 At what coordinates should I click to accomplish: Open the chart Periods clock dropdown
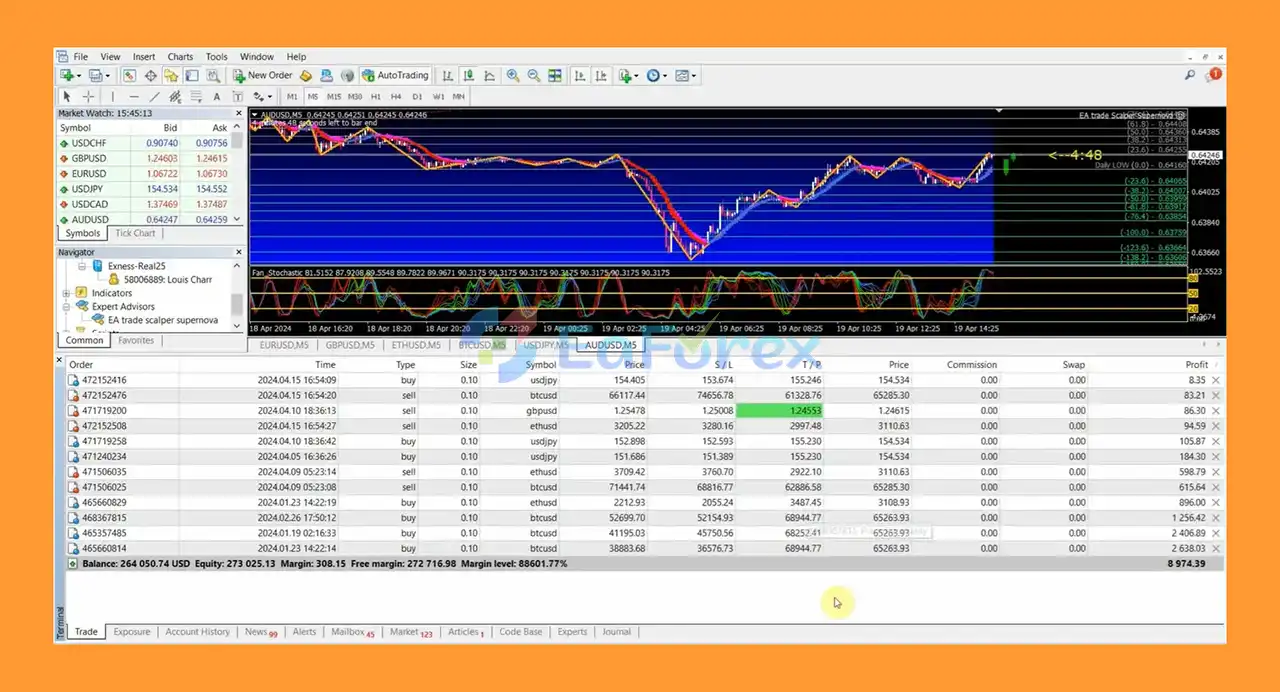tap(657, 75)
